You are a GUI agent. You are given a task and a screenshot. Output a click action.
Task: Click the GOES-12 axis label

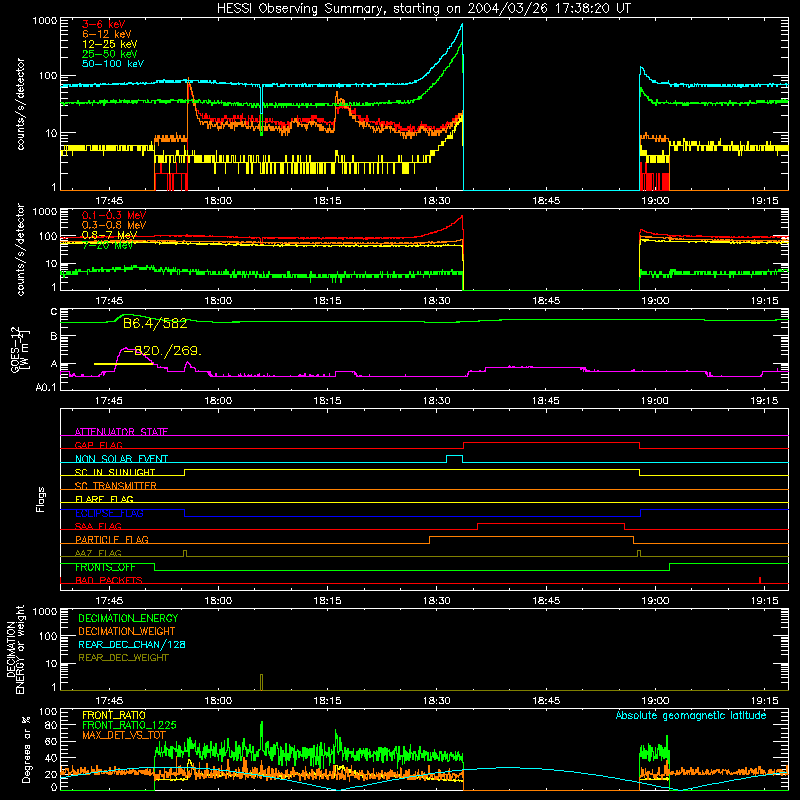click(x=19, y=349)
